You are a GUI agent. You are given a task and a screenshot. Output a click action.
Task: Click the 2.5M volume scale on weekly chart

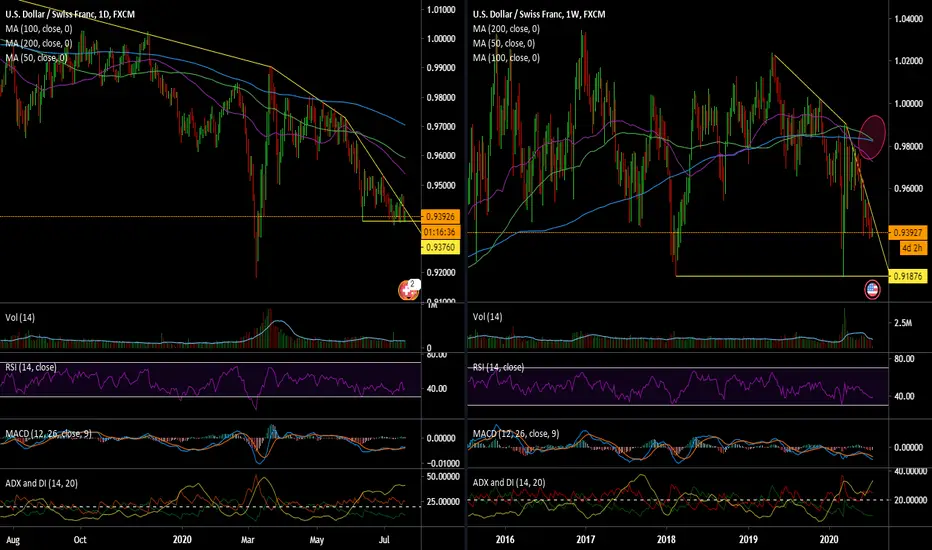click(903, 323)
